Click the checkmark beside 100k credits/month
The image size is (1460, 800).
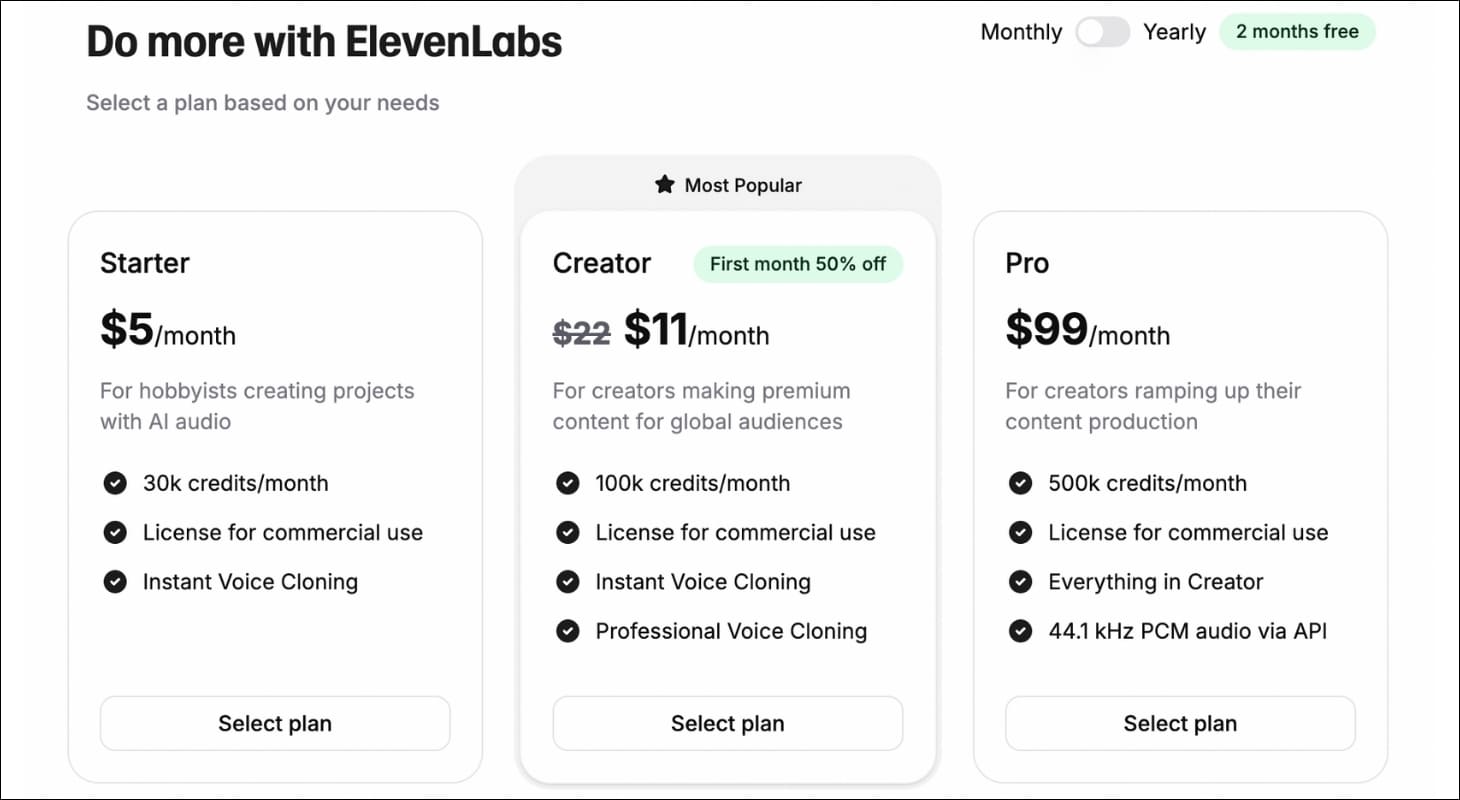click(567, 483)
